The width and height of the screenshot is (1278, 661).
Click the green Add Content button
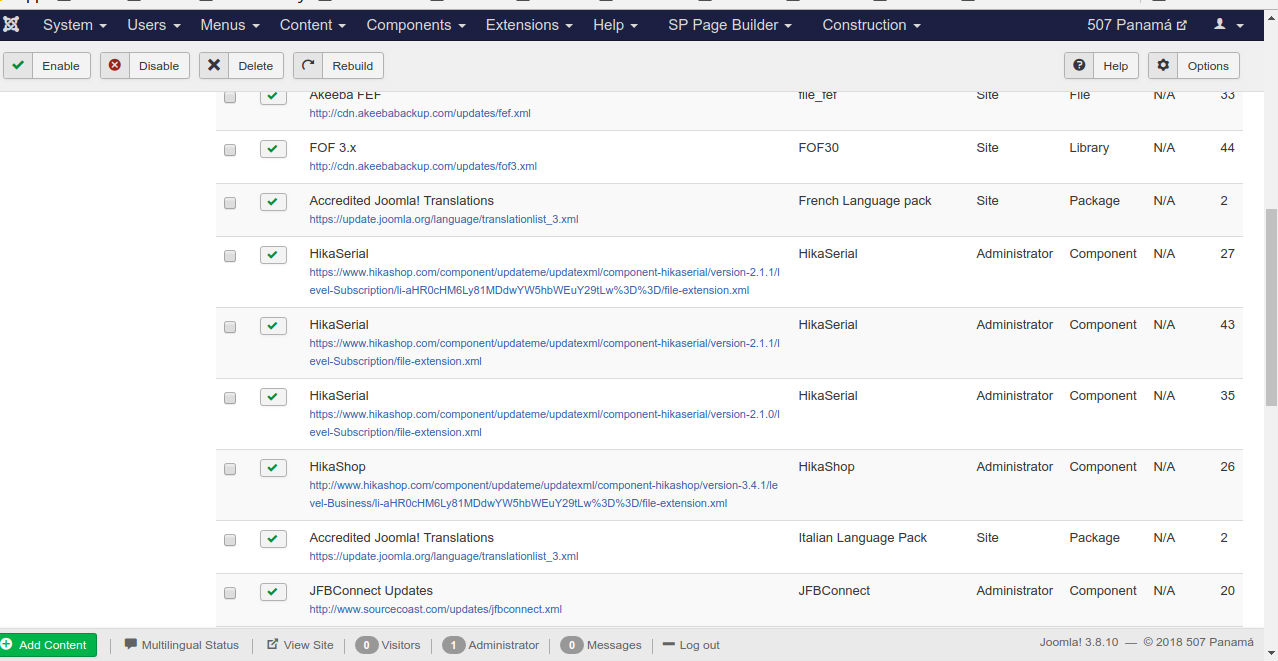pyautogui.click(x=48, y=645)
